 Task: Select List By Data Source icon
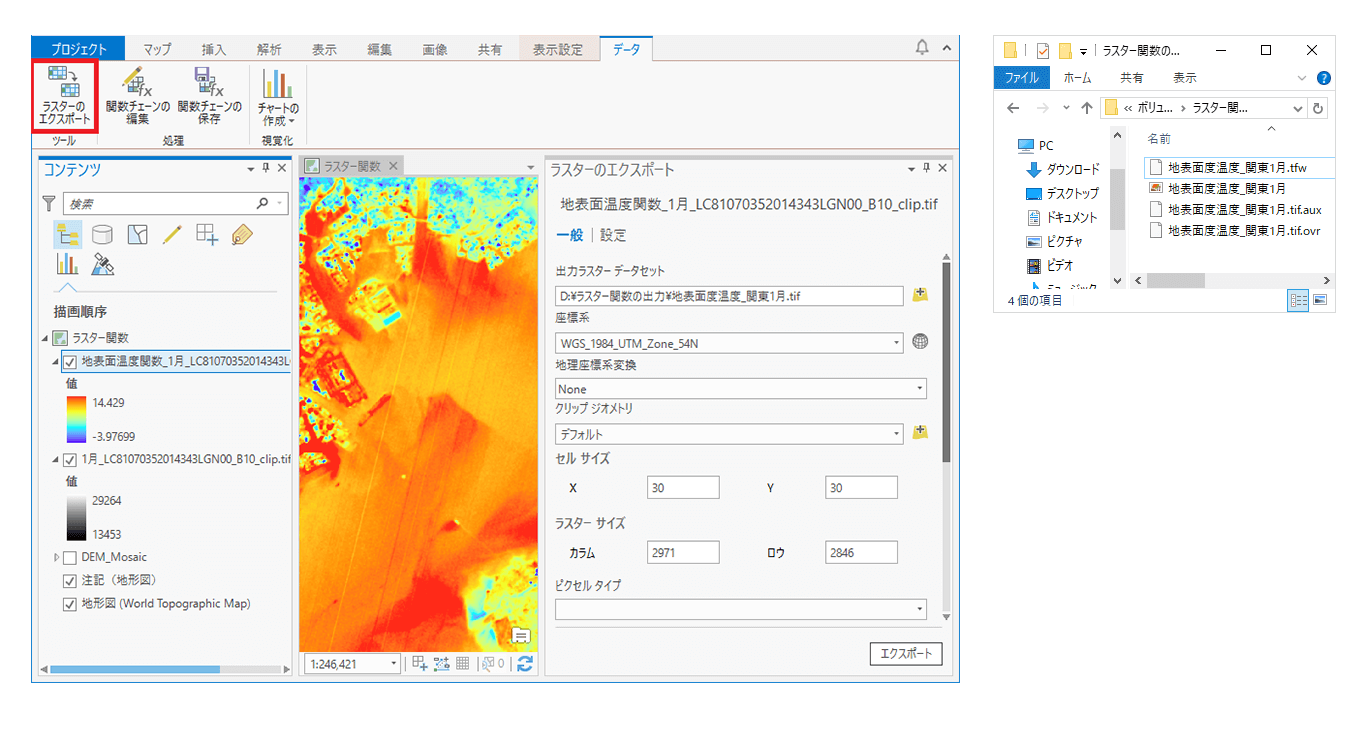102,234
